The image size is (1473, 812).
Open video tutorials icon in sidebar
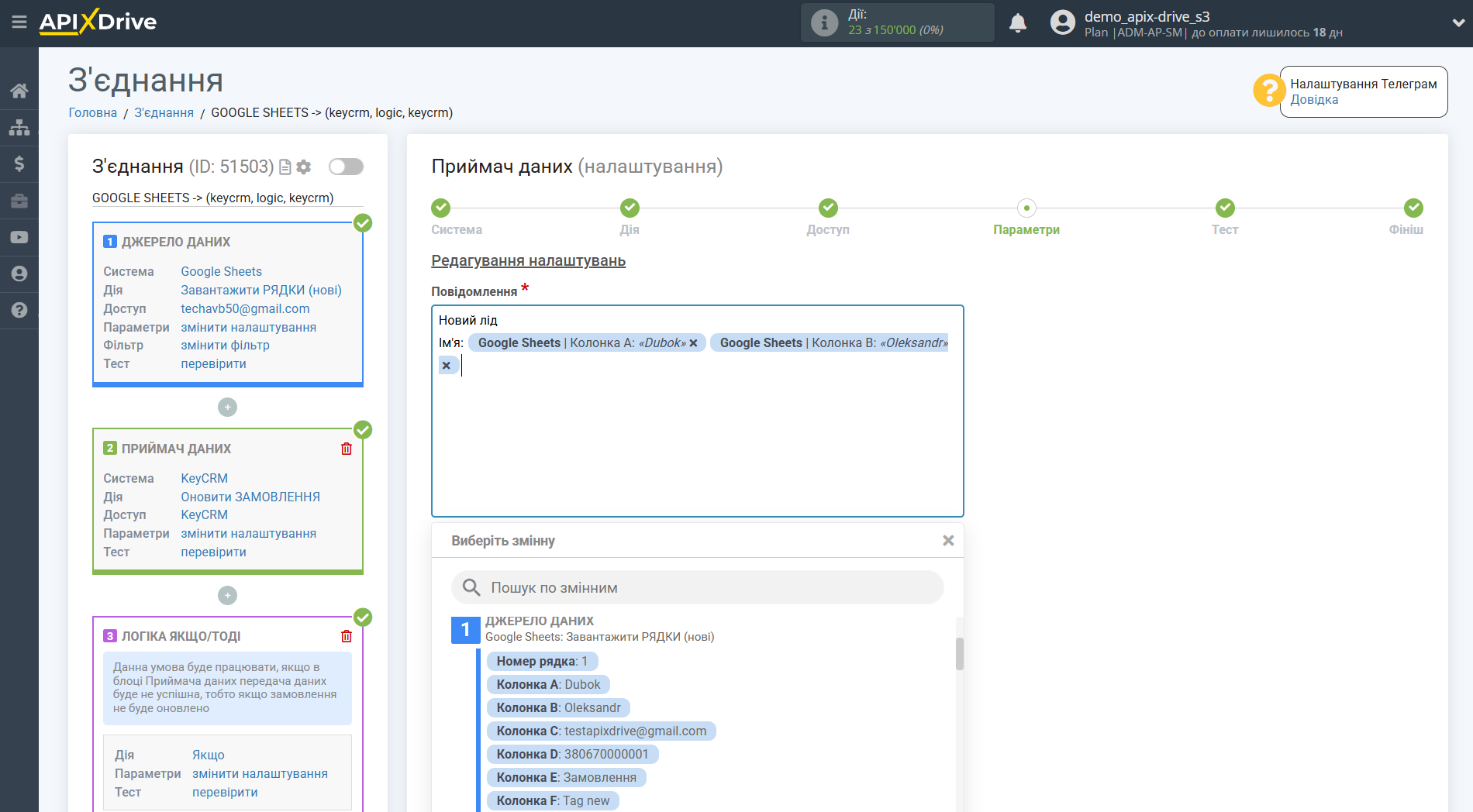(x=19, y=237)
